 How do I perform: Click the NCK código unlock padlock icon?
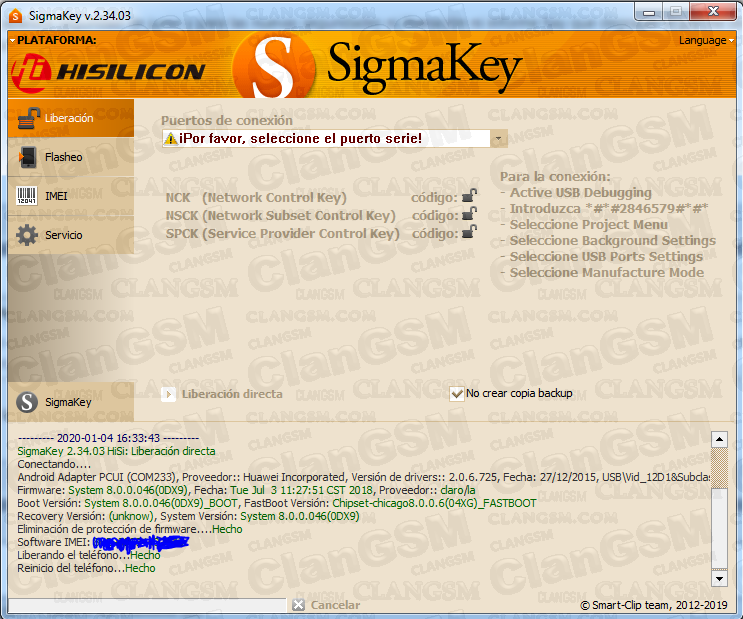coord(469,195)
